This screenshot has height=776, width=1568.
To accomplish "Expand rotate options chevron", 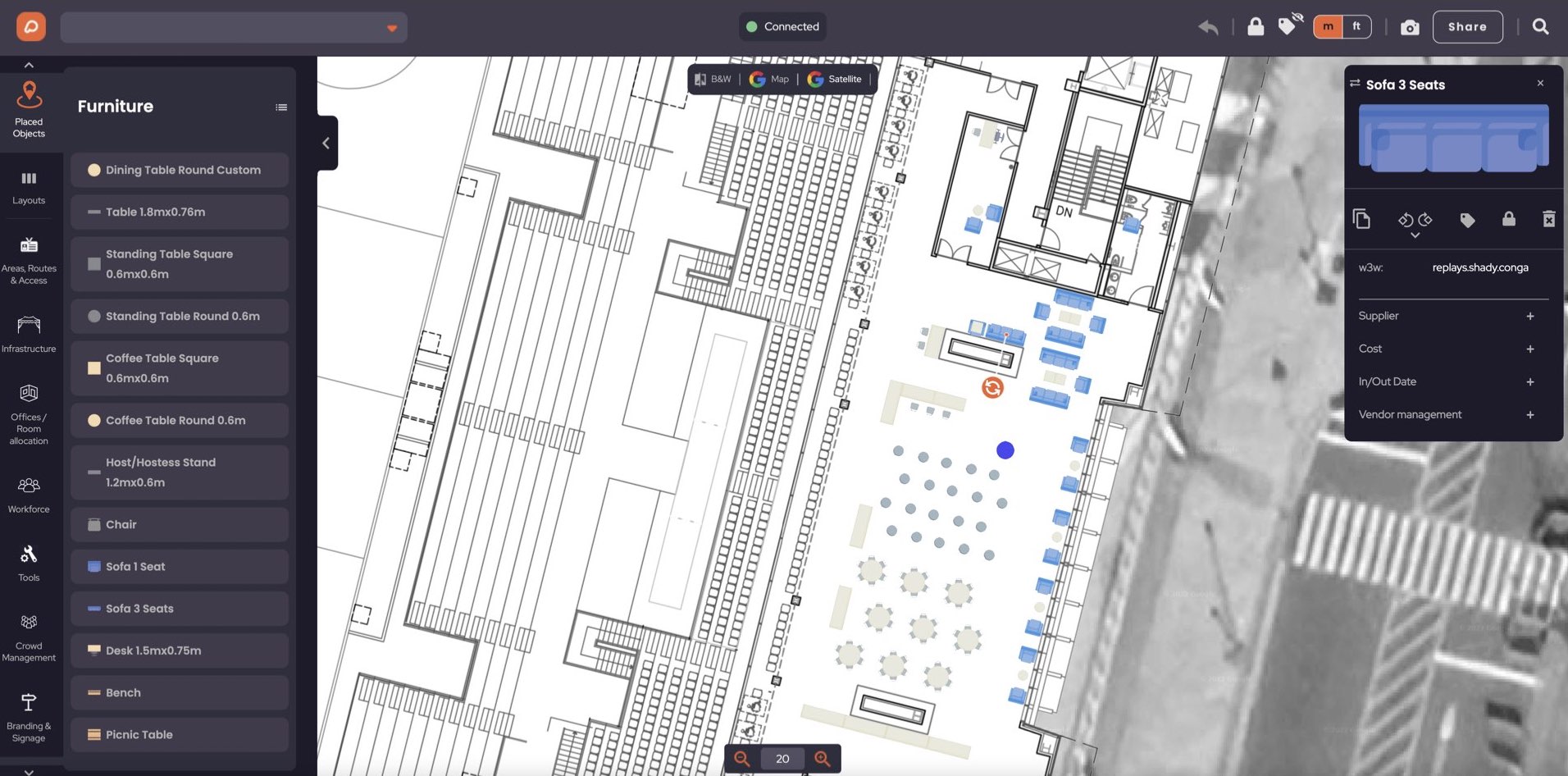I will pyautogui.click(x=1415, y=235).
